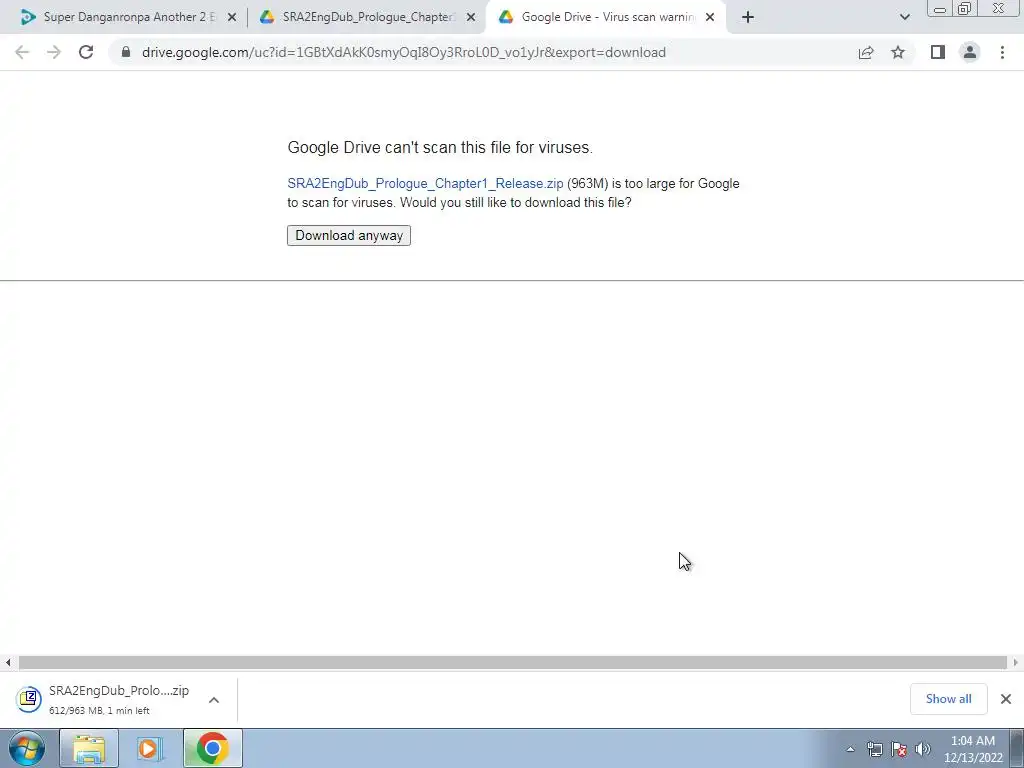Screen dimensions: 1024x768
Task: Open the Chrome side panel
Action: [938, 52]
